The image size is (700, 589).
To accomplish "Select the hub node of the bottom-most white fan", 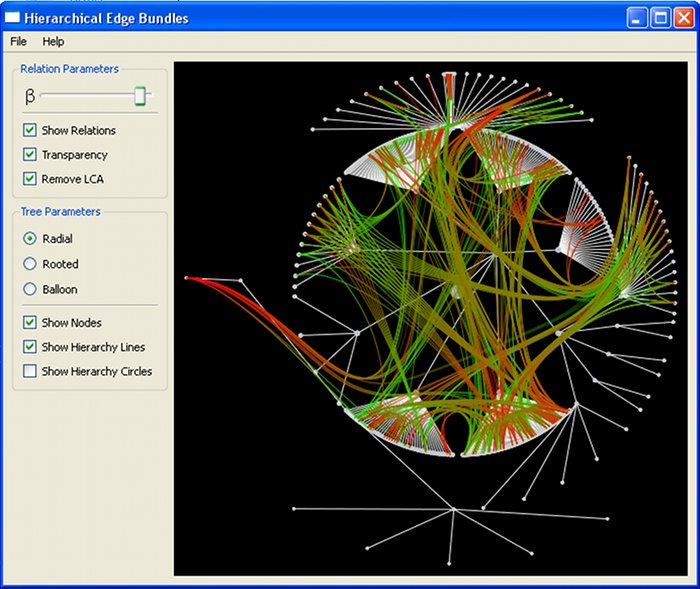I will (x=453, y=510).
